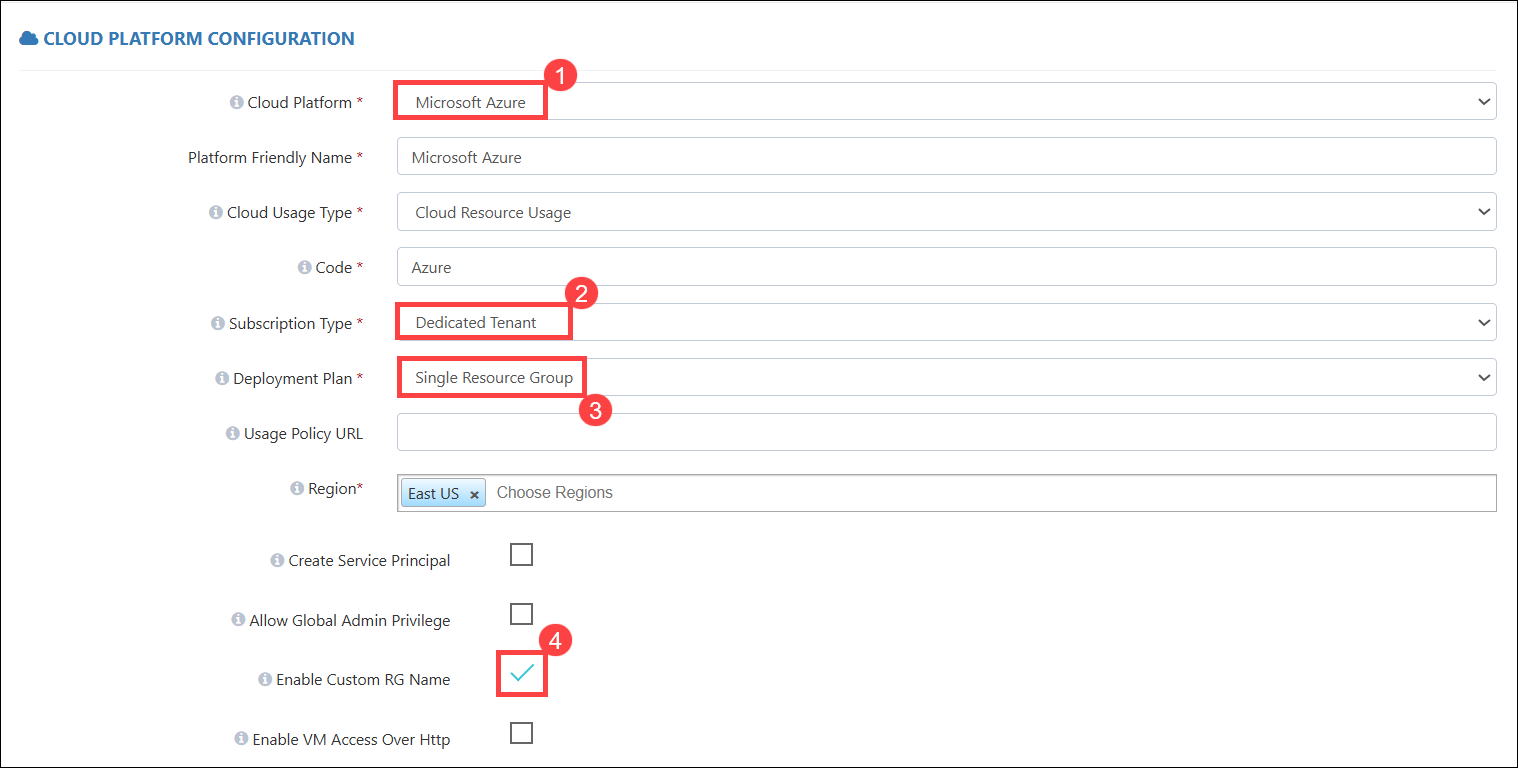This screenshot has height=768, width=1518.
Task: Click the Platform Friendly Name input field
Action: pyautogui.click(x=946, y=157)
